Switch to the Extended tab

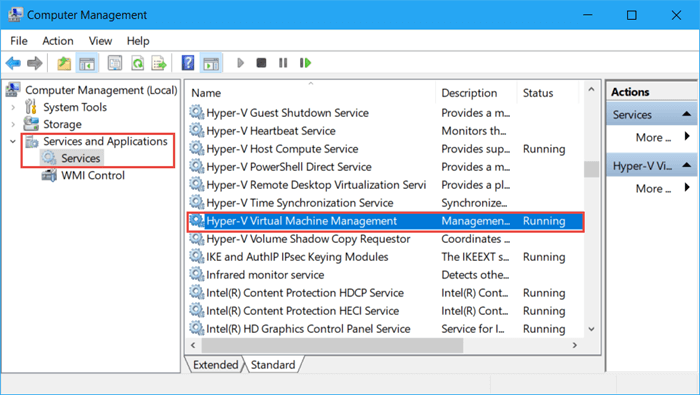[216, 365]
